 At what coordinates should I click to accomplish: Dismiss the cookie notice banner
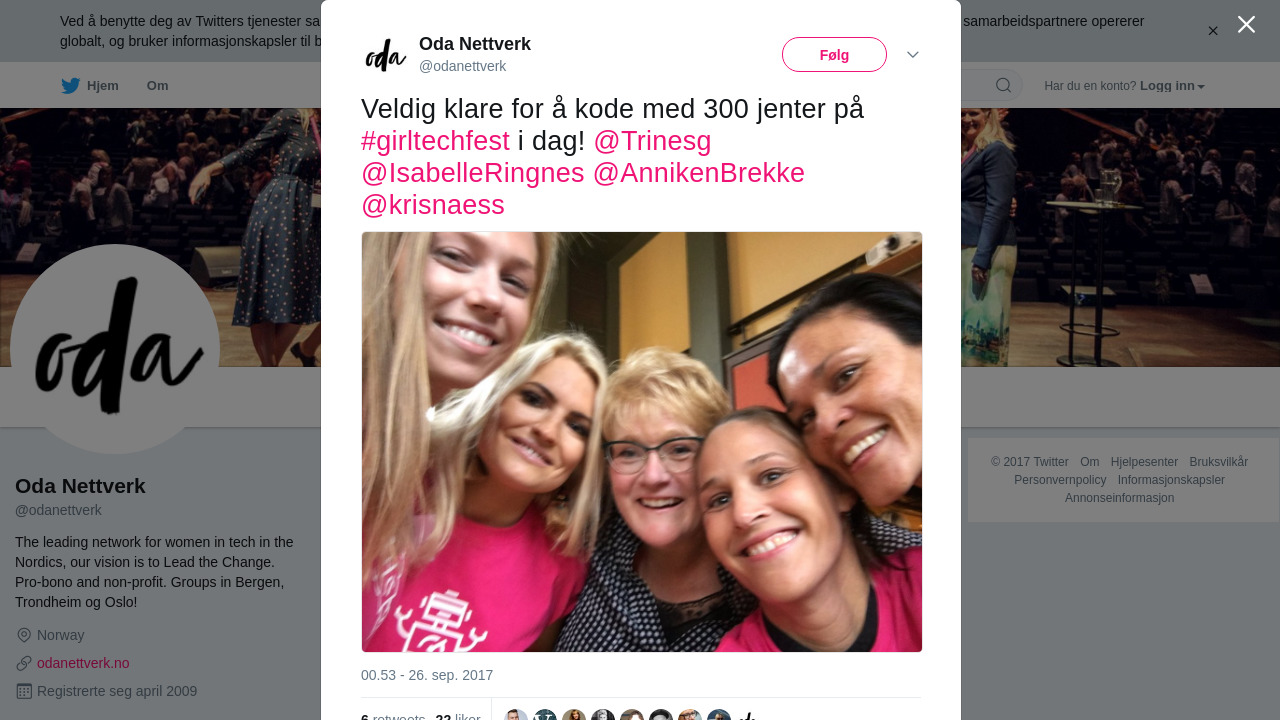tap(1213, 31)
